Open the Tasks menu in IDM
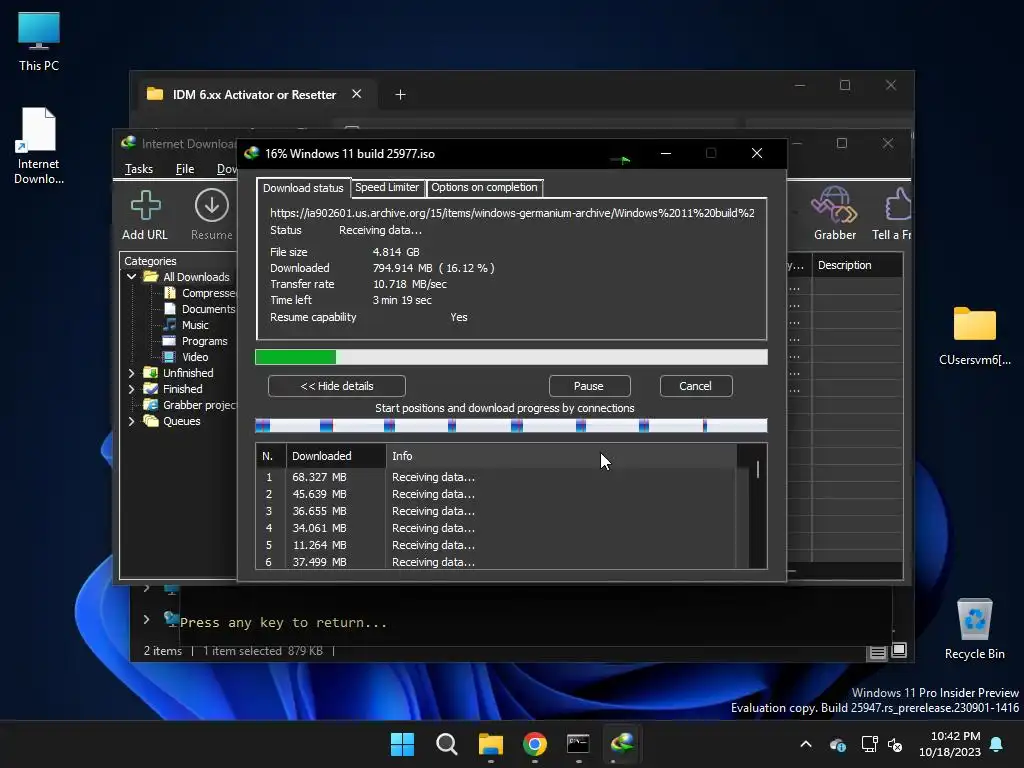1024x768 pixels. tap(138, 169)
